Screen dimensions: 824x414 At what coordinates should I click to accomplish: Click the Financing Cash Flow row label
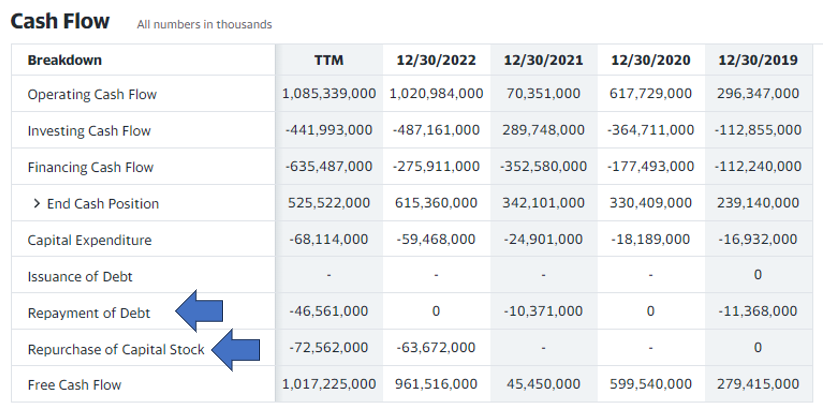90,167
